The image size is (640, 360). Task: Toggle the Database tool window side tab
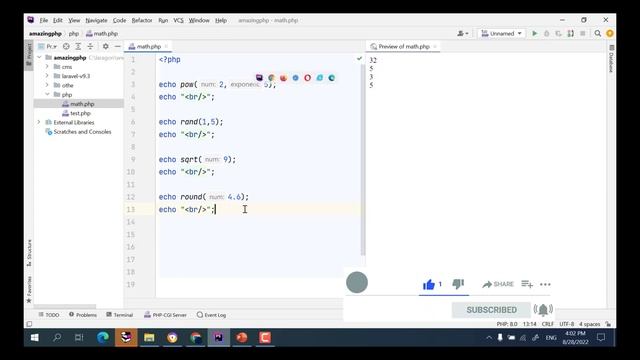[x=611, y=59]
